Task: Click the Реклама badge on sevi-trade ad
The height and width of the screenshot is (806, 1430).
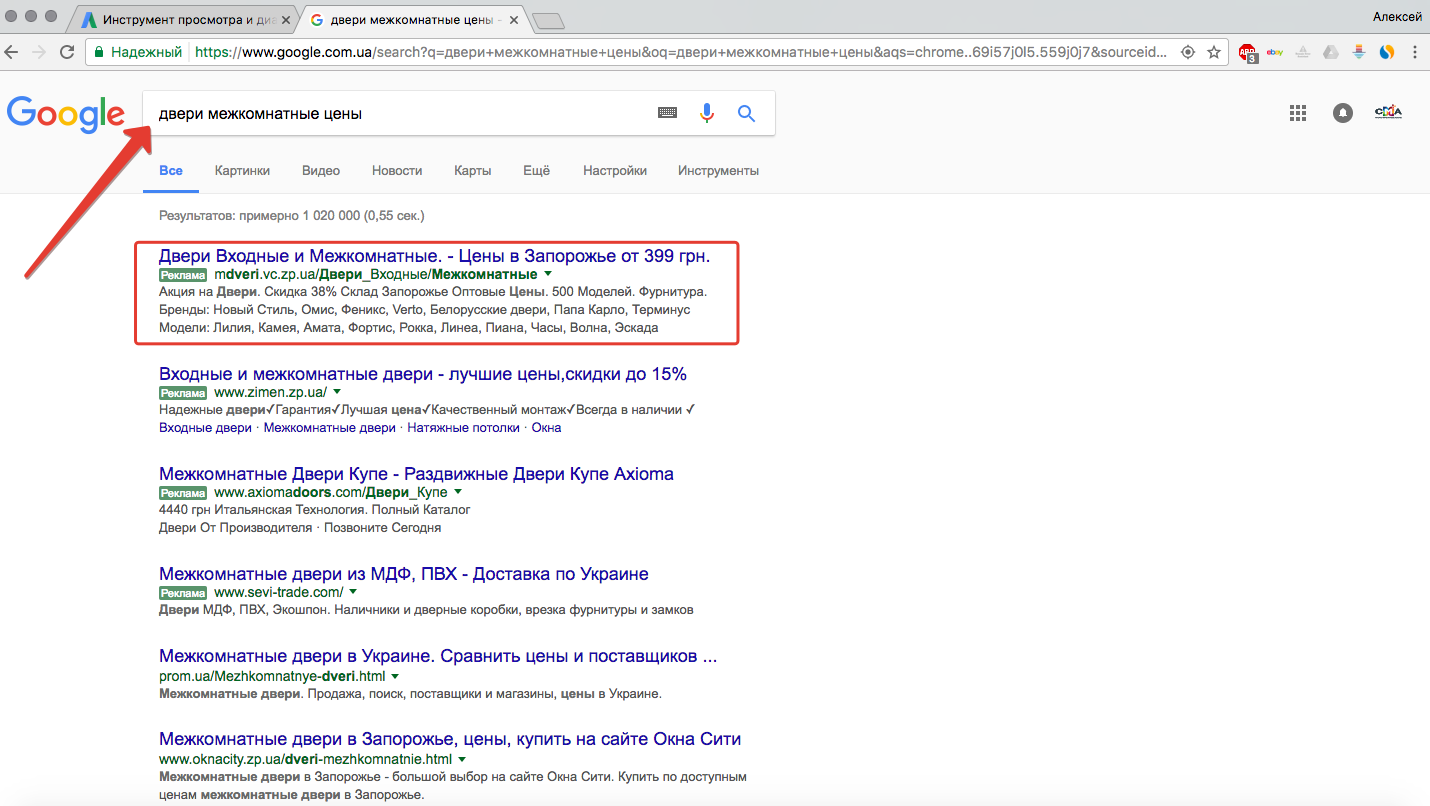Action: 183,593
